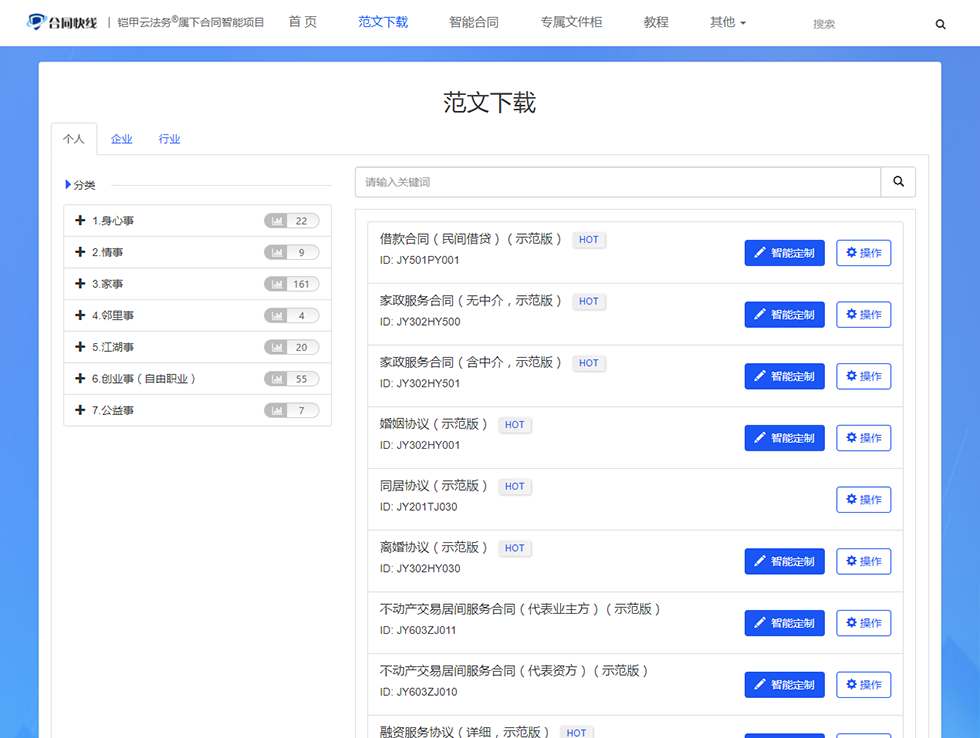This screenshot has width=980, height=738.
Task: Open 同居协议（示范版）
Action: point(433,486)
